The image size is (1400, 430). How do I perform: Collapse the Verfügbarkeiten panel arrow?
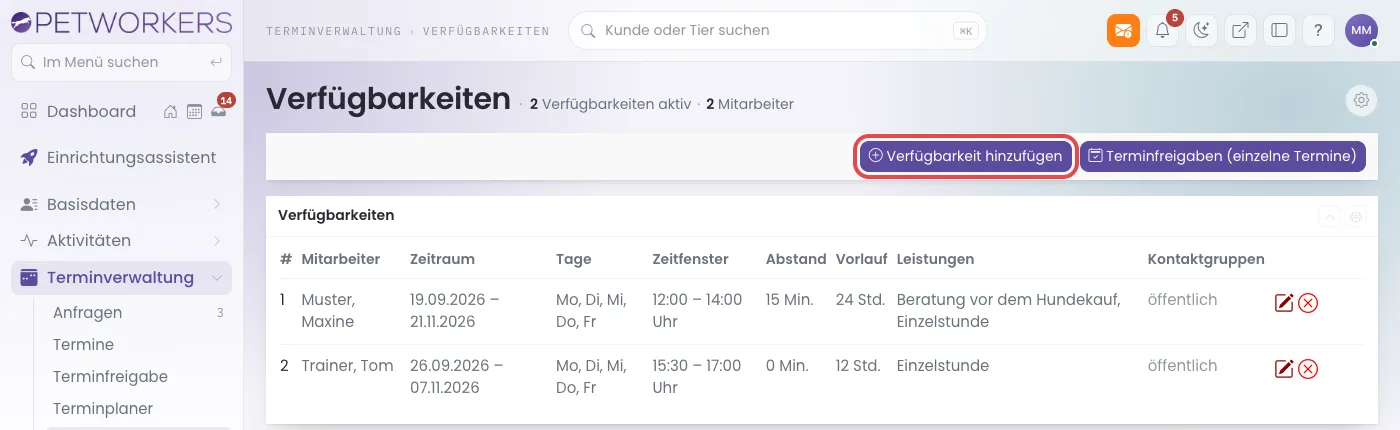[x=1330, y=216]
